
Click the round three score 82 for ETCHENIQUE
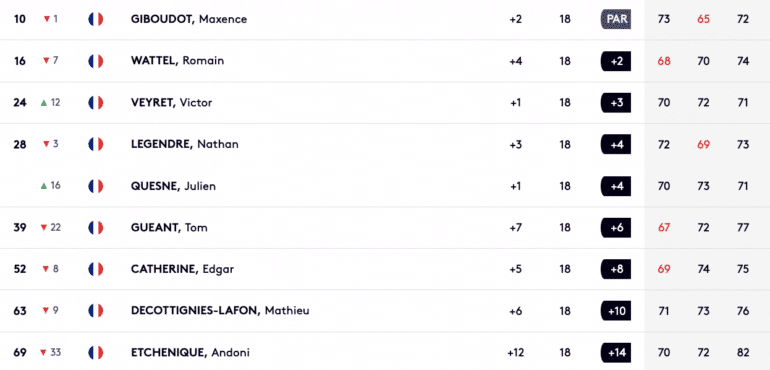pyautogui.click(x=743, y=352)
